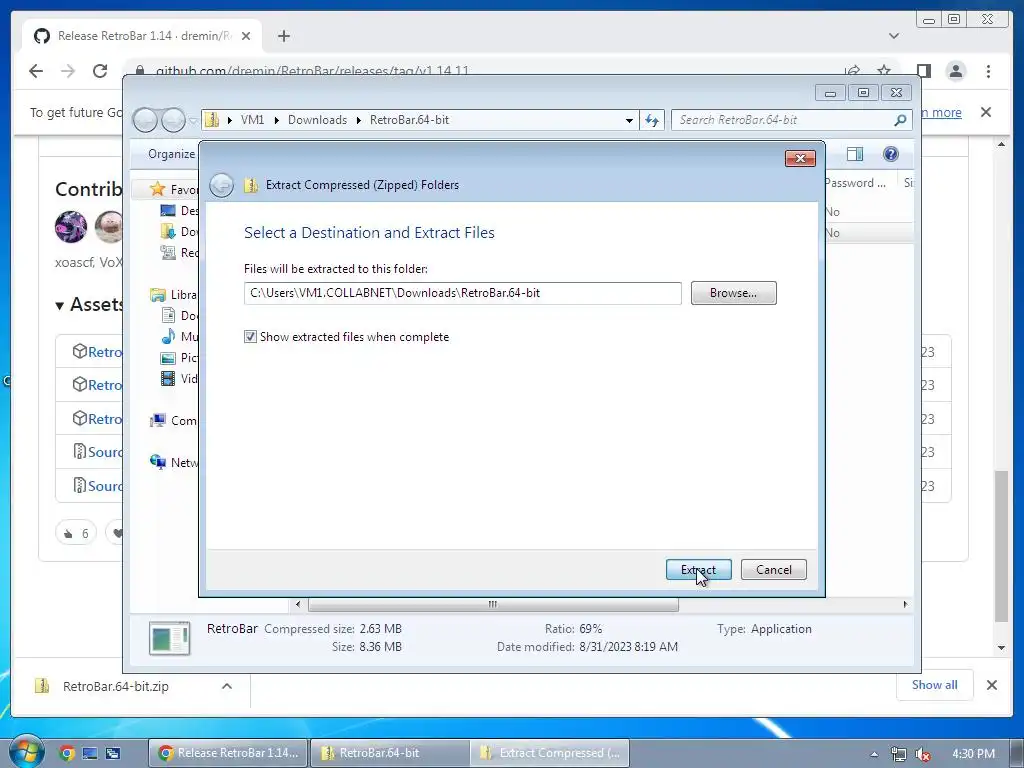
Task: Click the horizontal scrollbar in Explorer
Action: click(493, 604)
